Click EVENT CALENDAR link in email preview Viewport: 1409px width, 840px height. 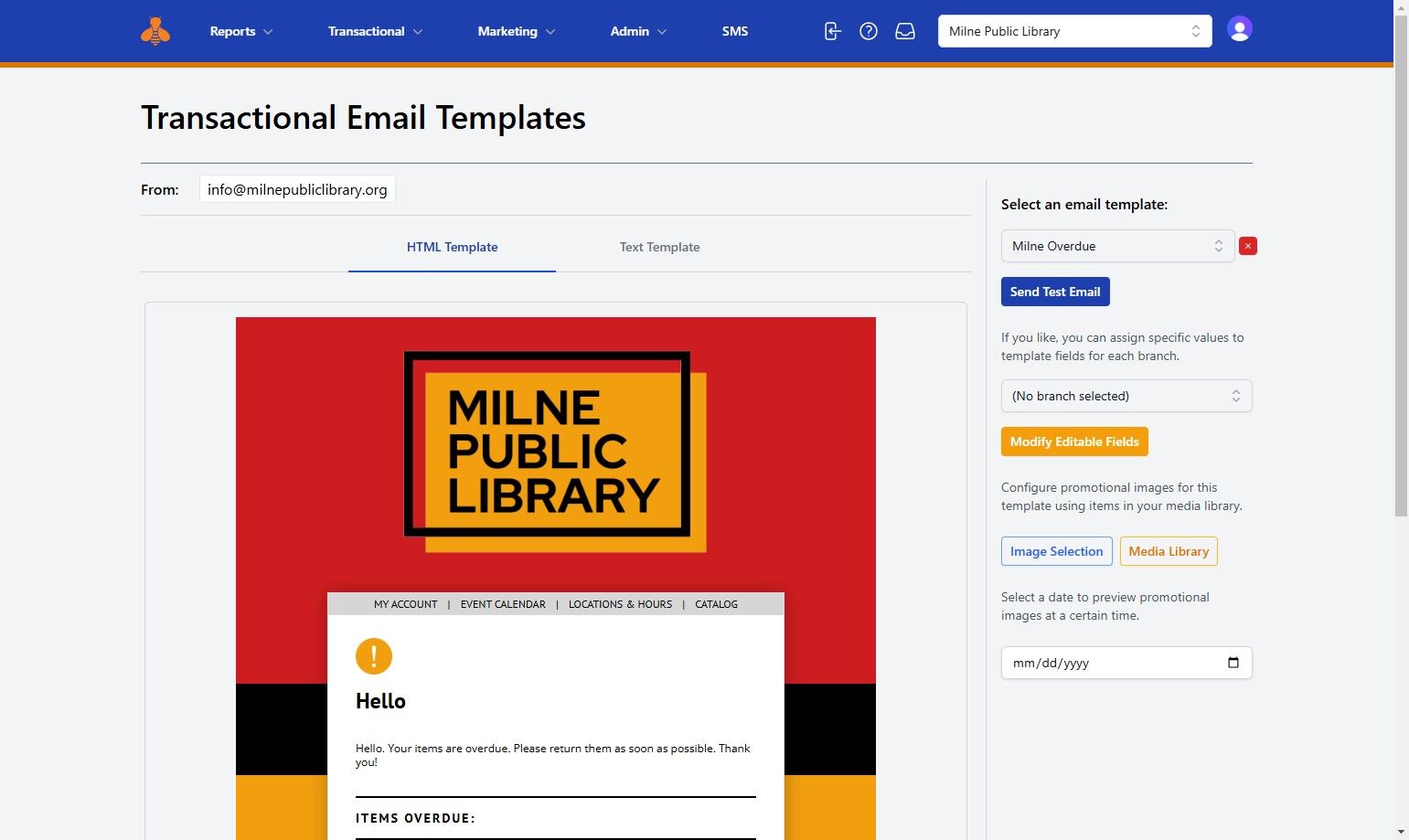click(503, 604)
